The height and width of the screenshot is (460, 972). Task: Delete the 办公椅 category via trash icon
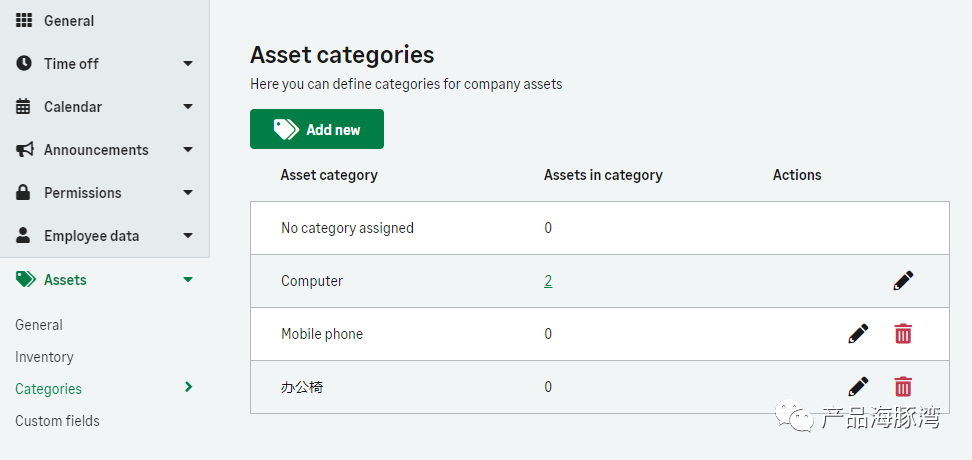[903, 387]
